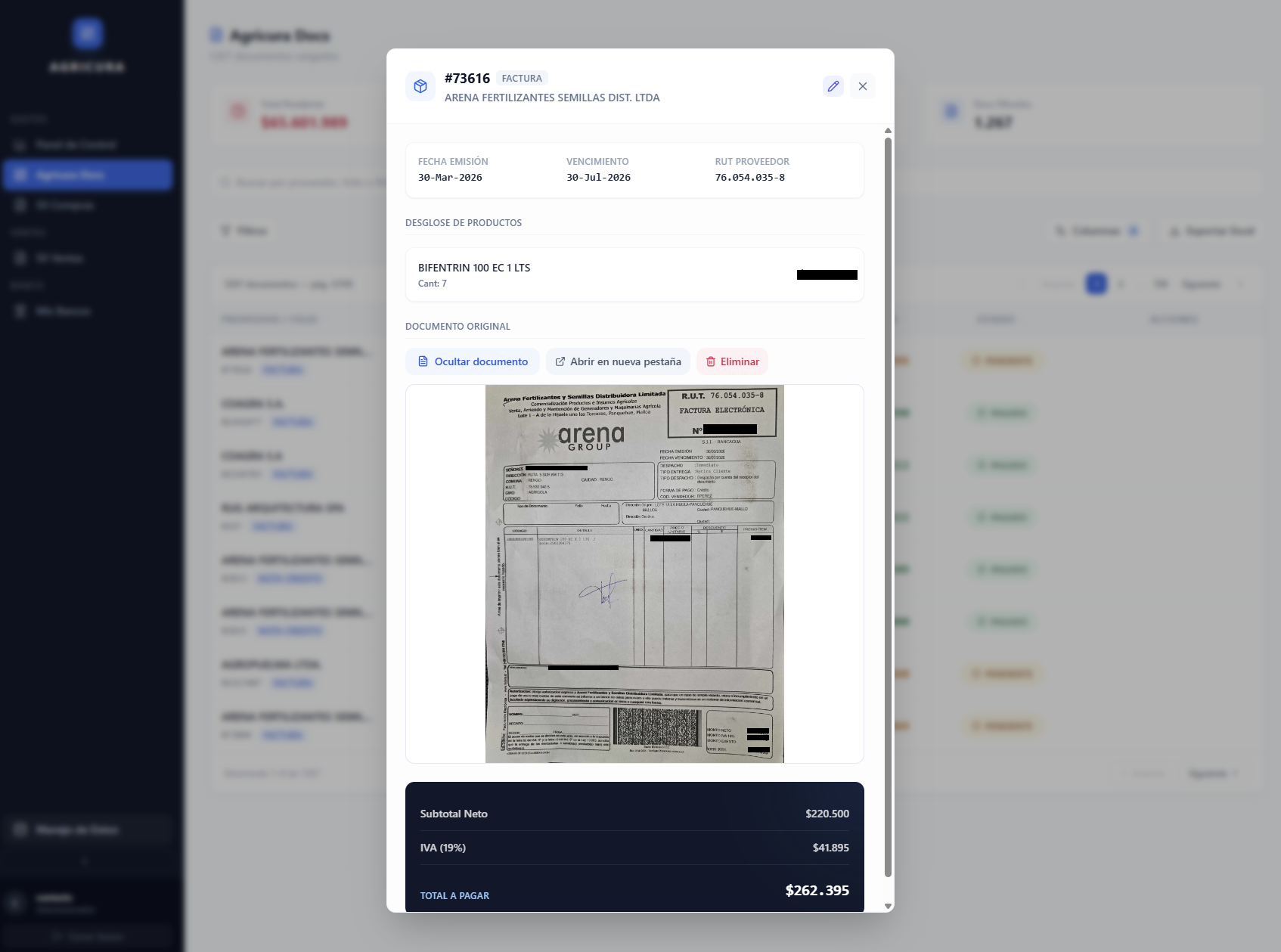Click the emission date 30-Mar-2026

[450, 178]
